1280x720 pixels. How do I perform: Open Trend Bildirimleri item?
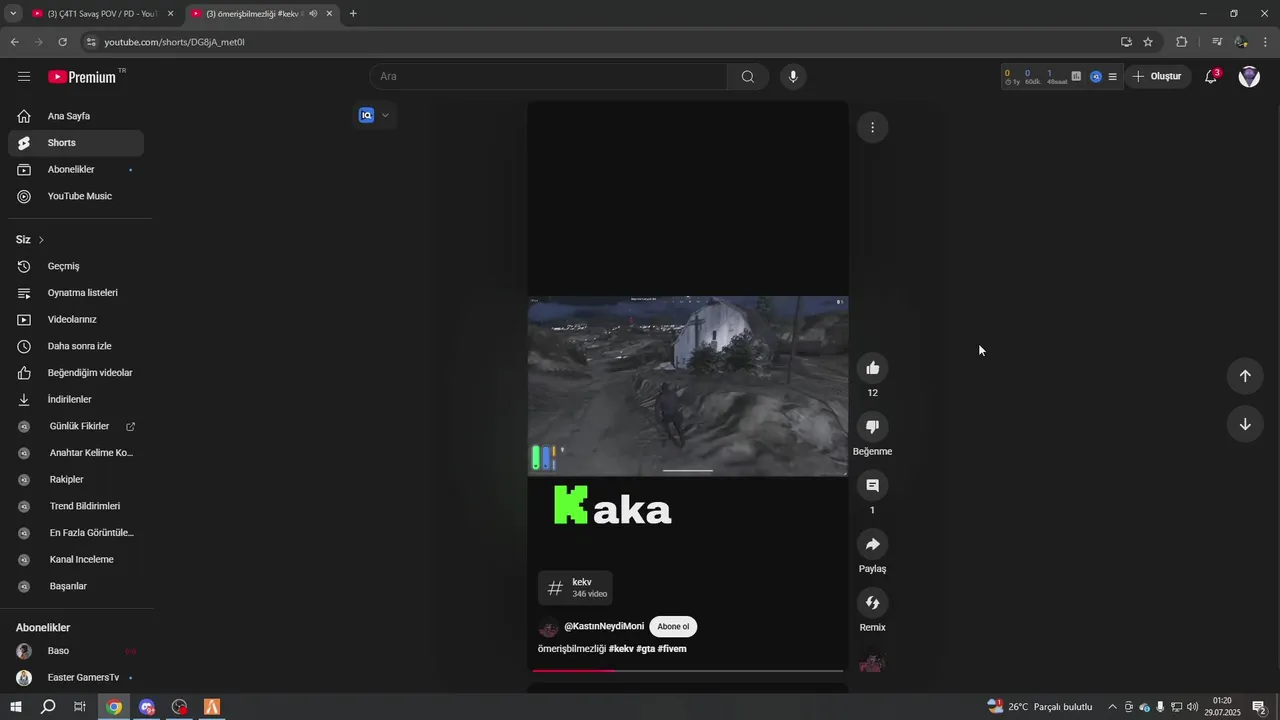76,506
